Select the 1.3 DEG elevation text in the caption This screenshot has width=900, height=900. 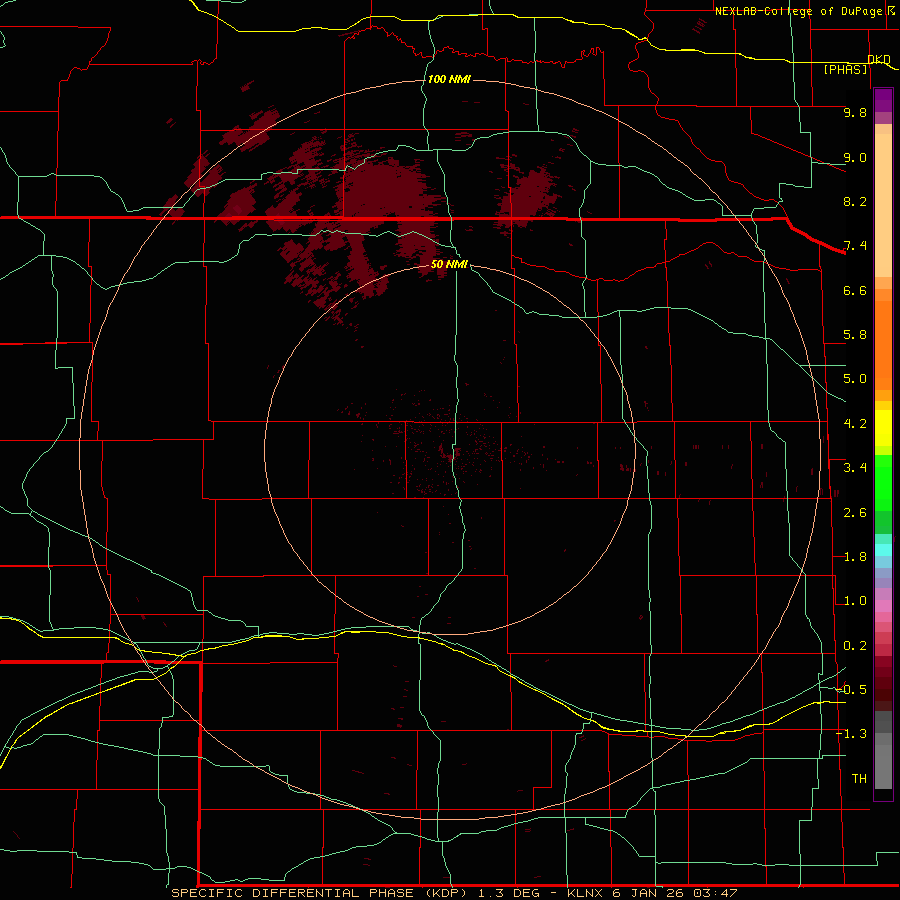[x=510, y=893]
